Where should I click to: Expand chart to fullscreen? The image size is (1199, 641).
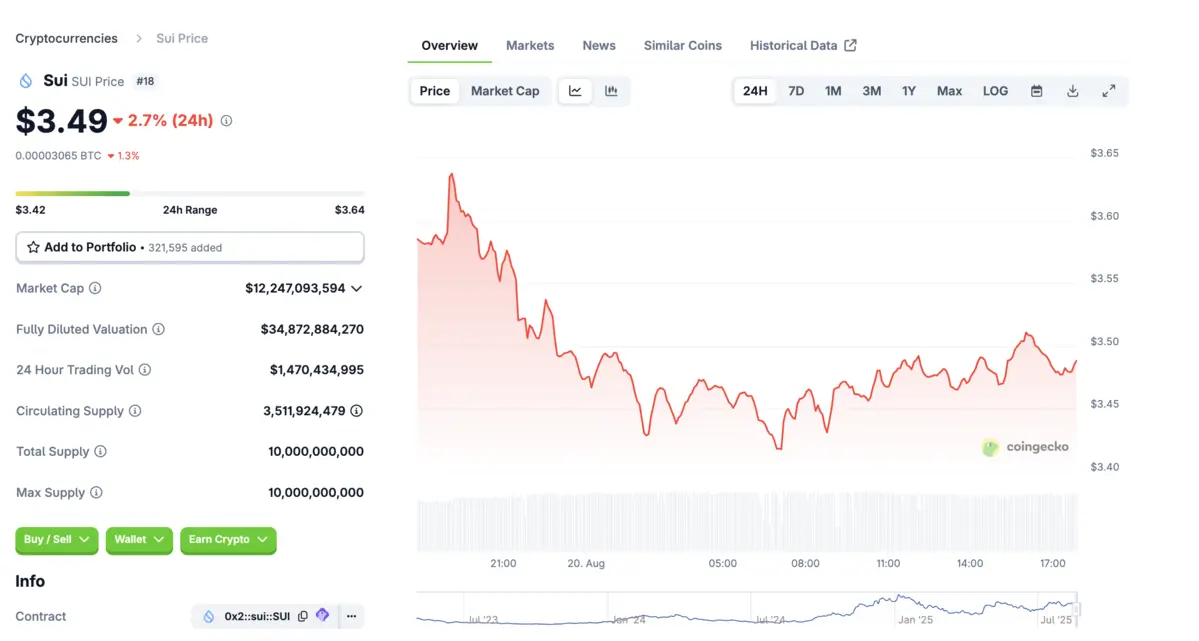tap(1109, 91)
